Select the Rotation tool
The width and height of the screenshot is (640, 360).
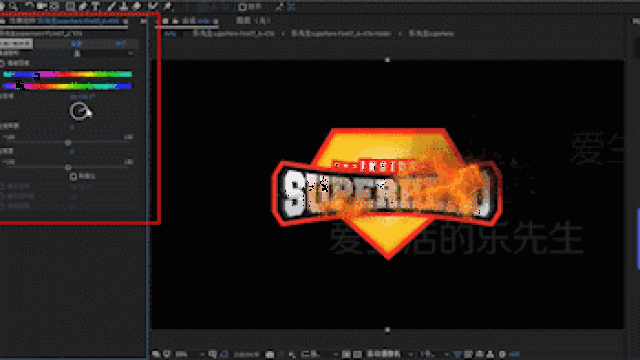(x=29, y=6)
